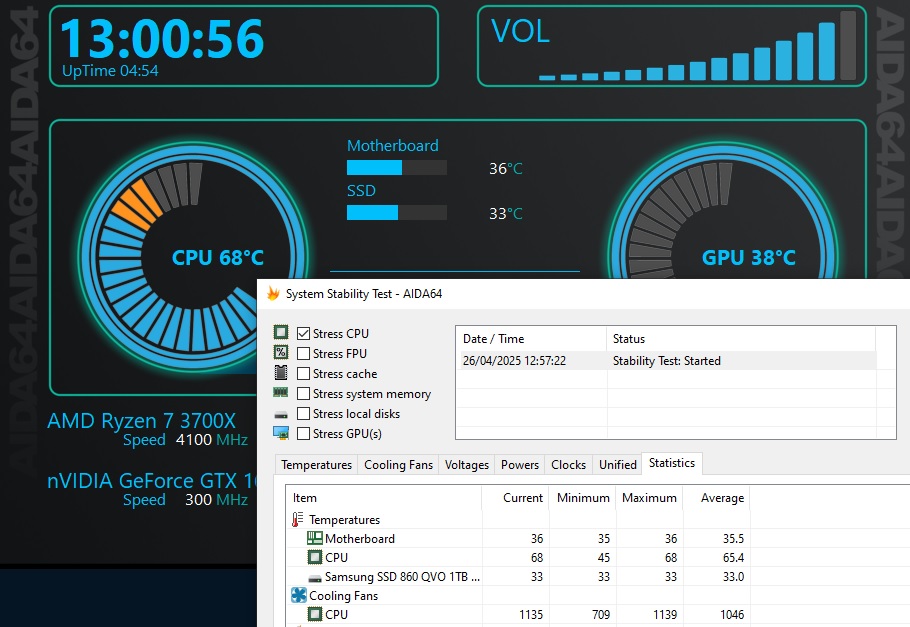
Task: Click the CPU fan row icon
Action: click(x=315, y=614)
